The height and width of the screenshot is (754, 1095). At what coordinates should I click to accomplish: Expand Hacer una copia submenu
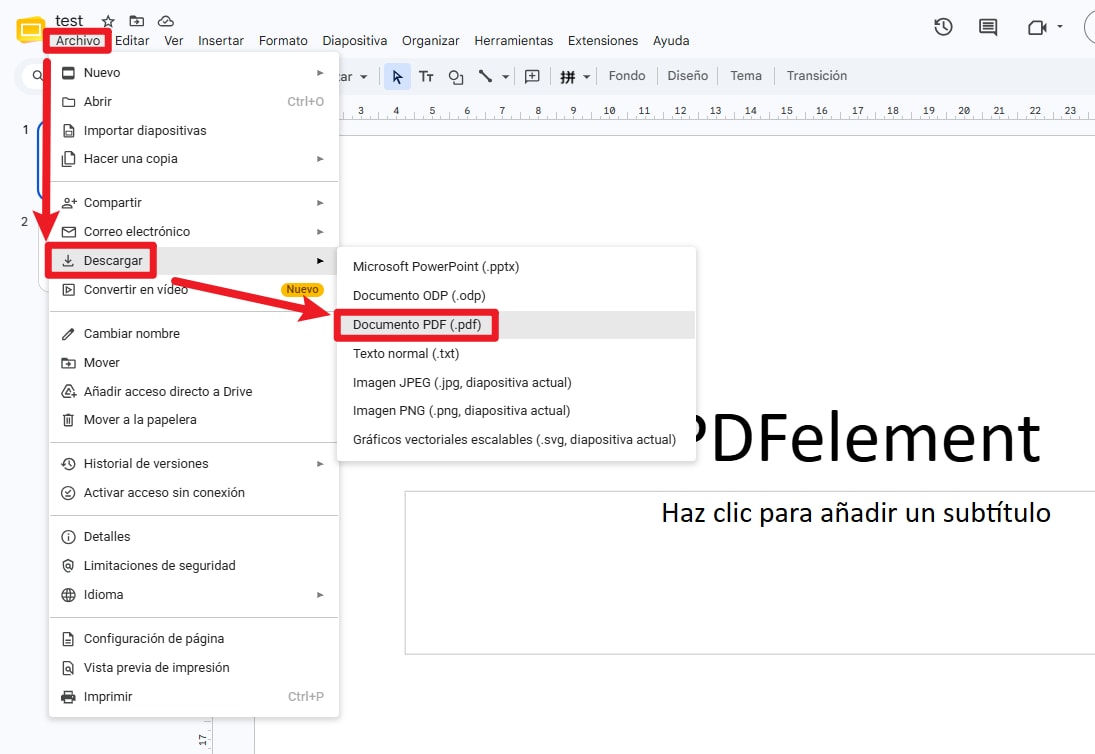193,158
